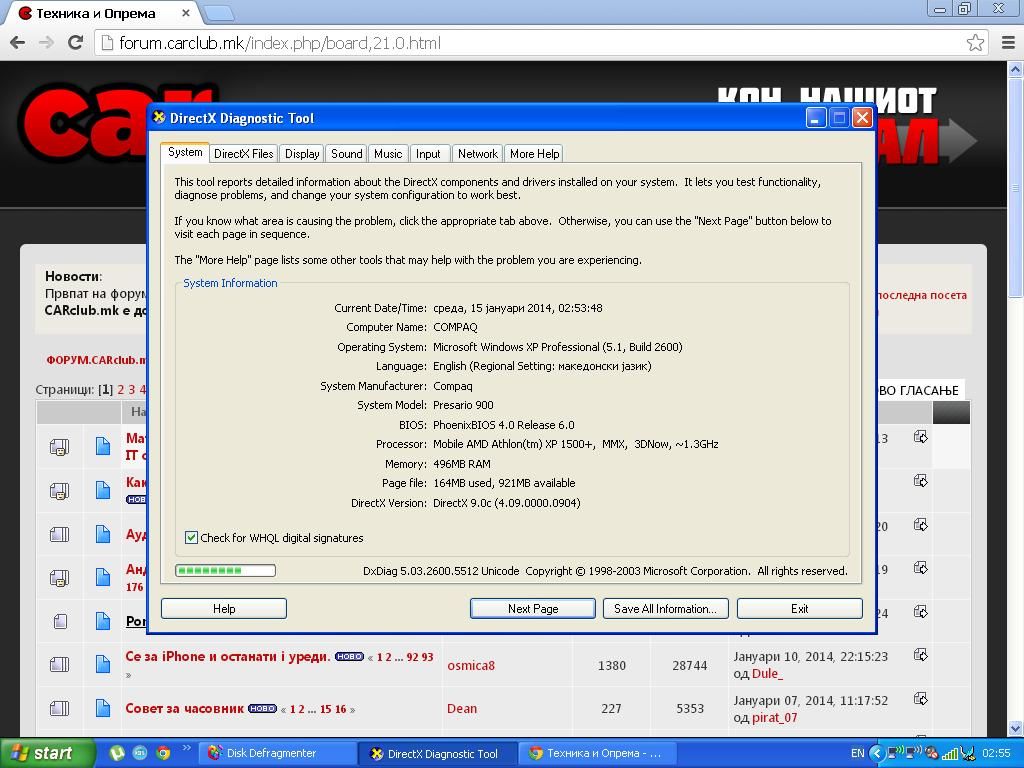1024x768 pixels.
Task: Click Save All Information button
Action: point(665,608)
